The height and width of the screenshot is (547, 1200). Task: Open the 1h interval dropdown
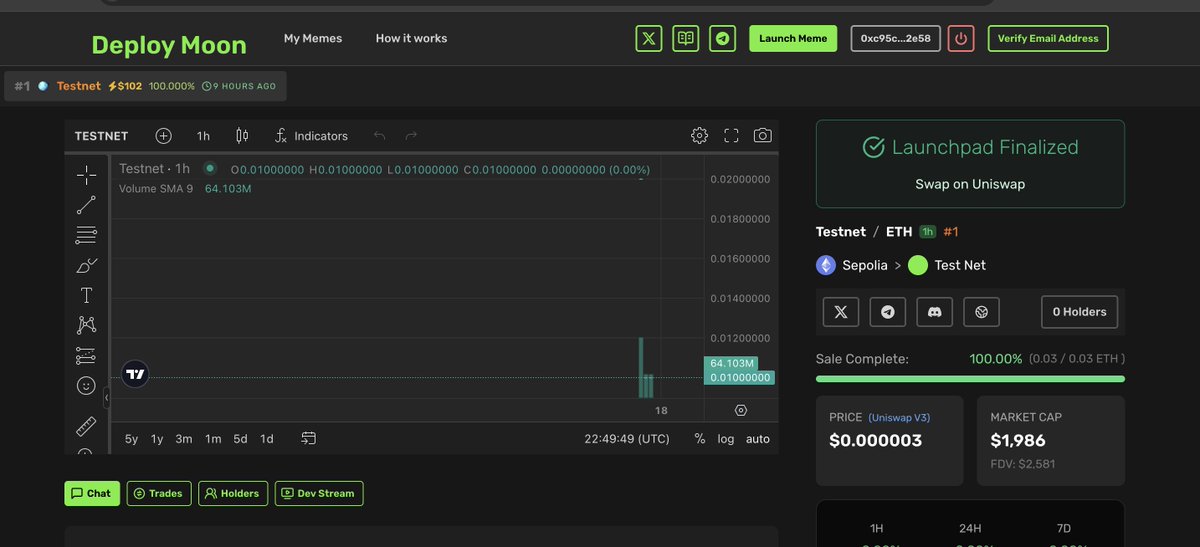[x=203, y=136]
